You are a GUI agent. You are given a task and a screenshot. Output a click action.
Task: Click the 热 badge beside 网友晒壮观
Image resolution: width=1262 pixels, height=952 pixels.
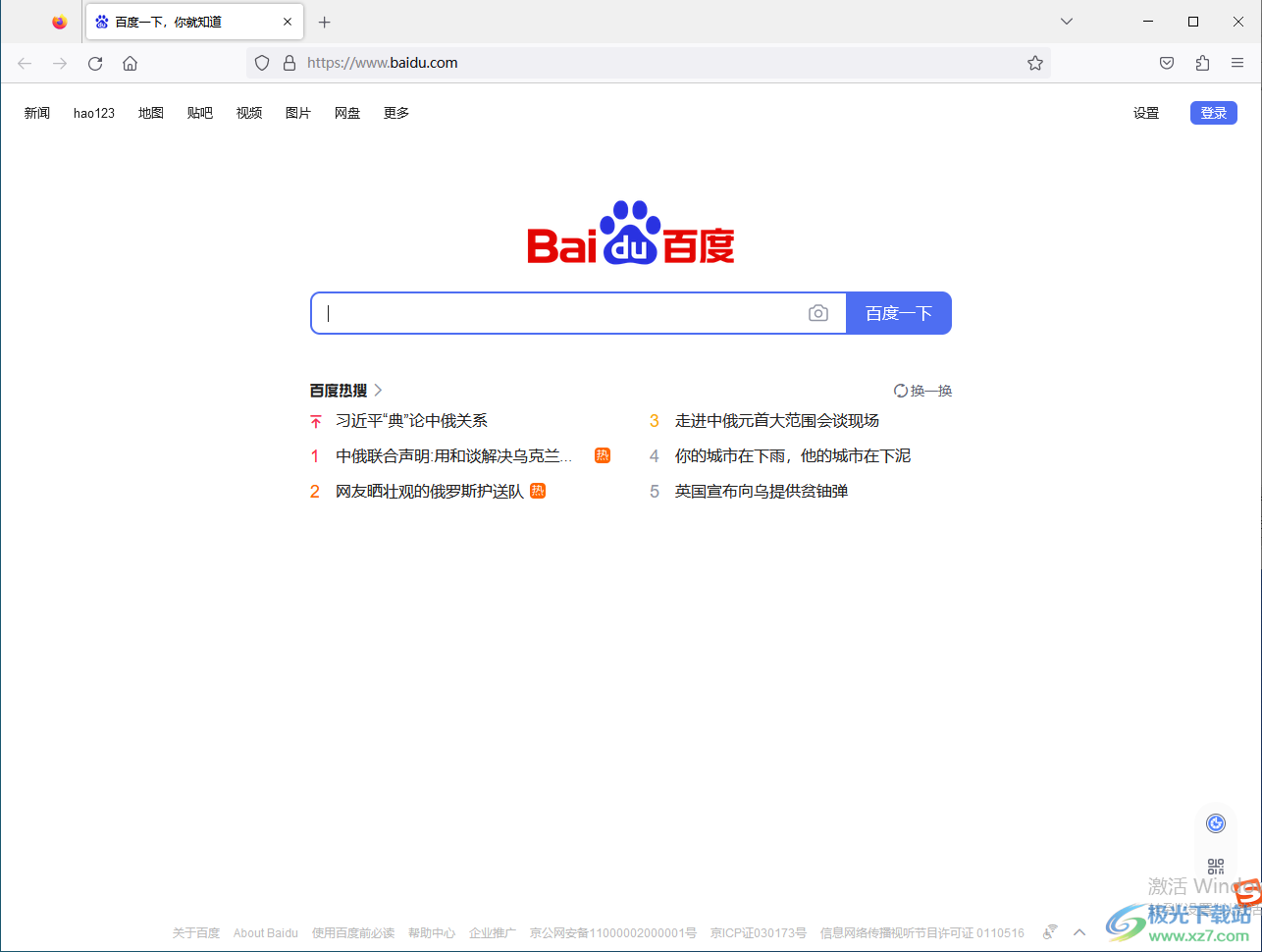click(538, 491)
